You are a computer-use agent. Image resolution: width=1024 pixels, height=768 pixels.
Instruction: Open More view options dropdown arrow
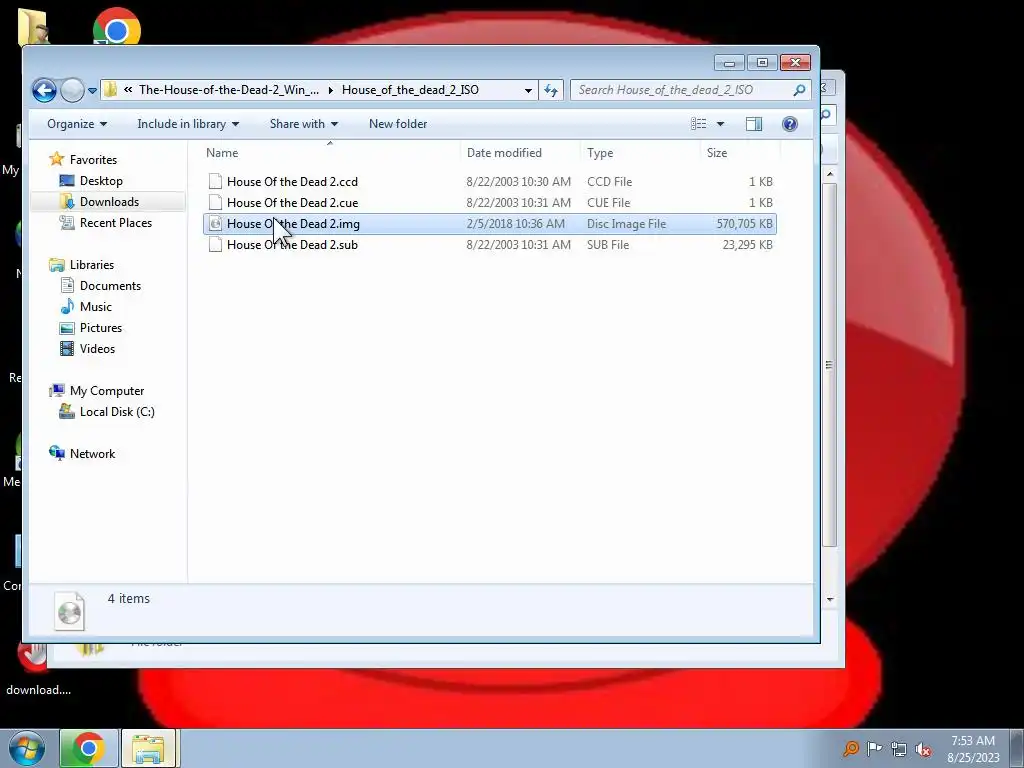coord(720,124)
